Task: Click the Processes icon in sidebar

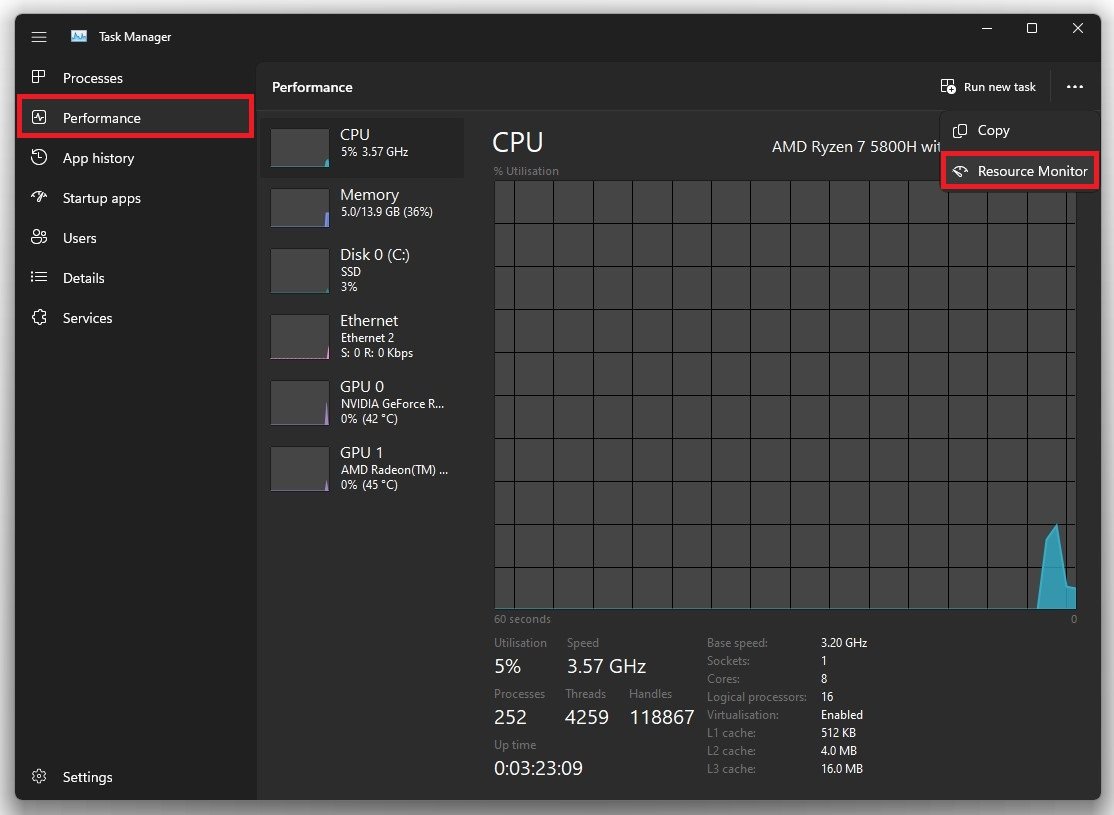Action: [x=39, y=77]
